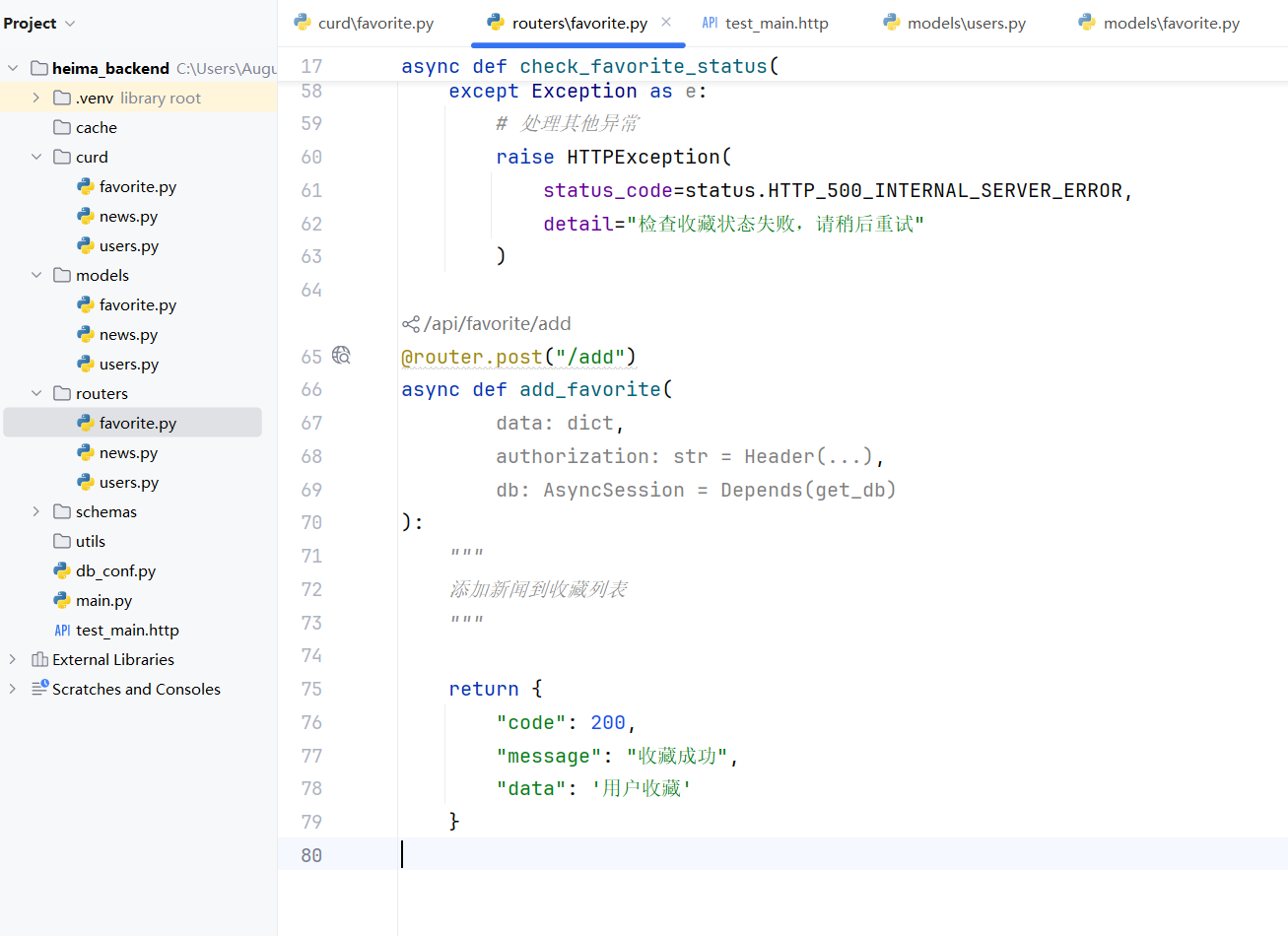Click the share icon beside /api/favorite/add
This screenshot has width=1288, height=936.
click(x=411, y=324)
